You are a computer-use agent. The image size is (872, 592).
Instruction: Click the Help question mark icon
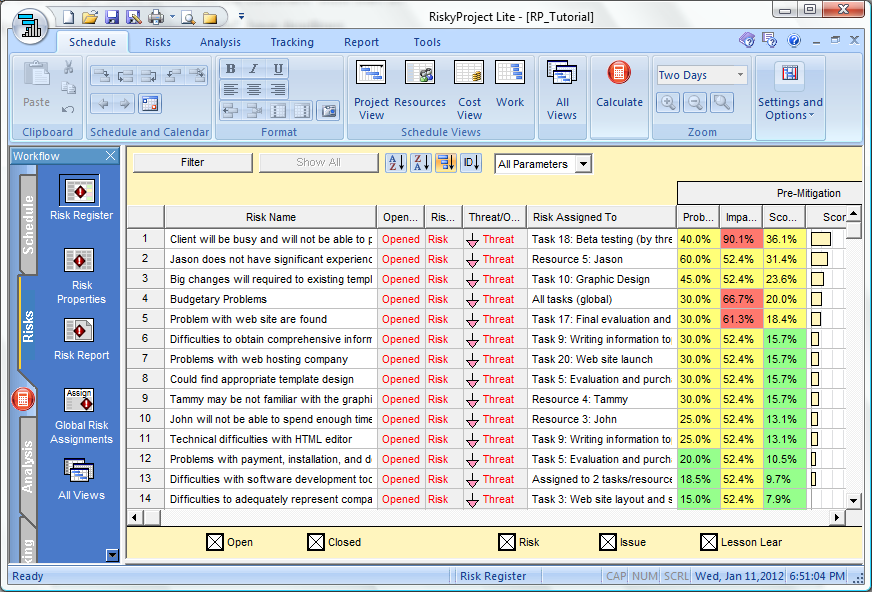coord(794,40)
